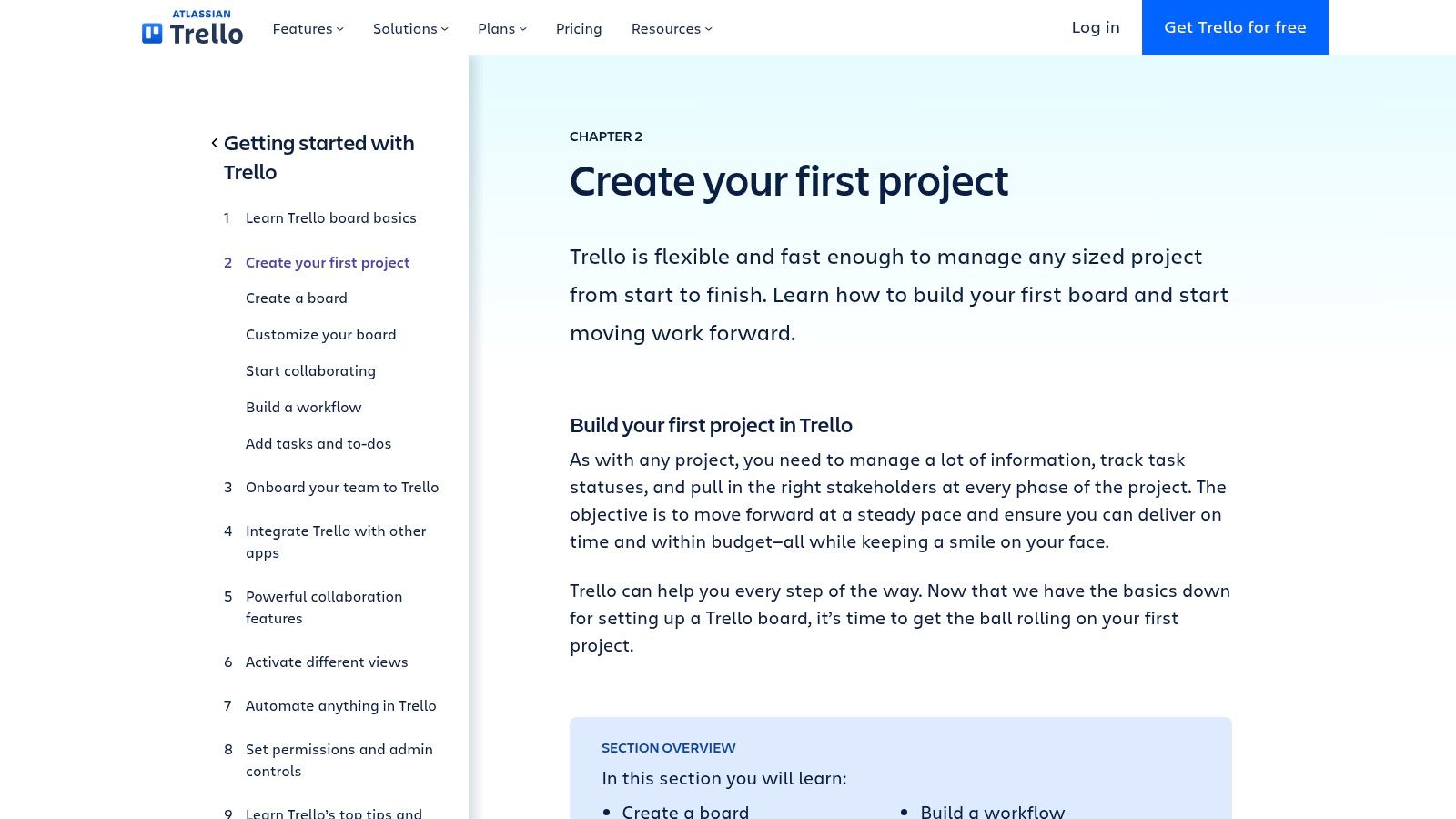Select Create your first project in the sidebar
Viewport: 1456px width, 819px height.
click(327, 262)
